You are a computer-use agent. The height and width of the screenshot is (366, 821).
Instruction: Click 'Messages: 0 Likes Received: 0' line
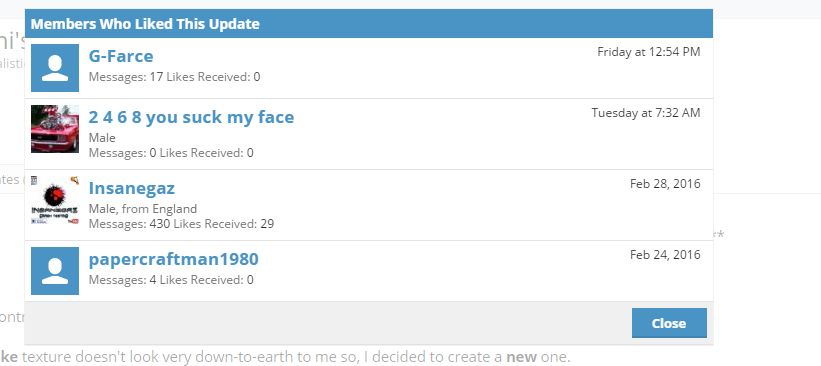click(x=171, y=153)
